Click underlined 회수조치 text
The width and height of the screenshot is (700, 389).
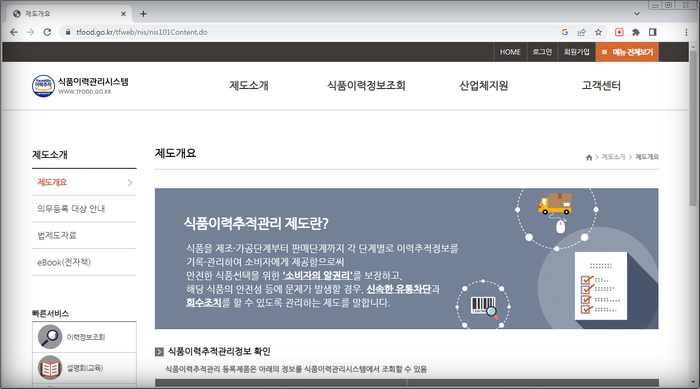click(204, 303)
